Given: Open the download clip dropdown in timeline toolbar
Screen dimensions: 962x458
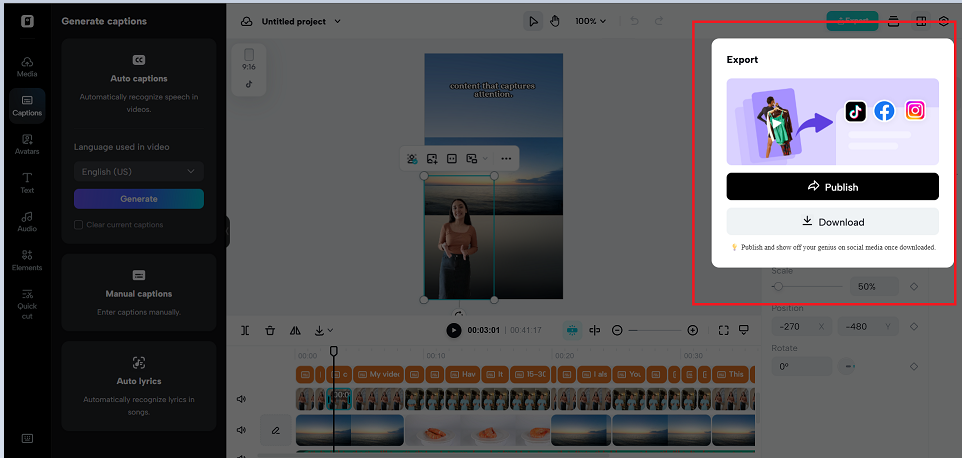Looking at the screenshot, I should coord(323,330).
